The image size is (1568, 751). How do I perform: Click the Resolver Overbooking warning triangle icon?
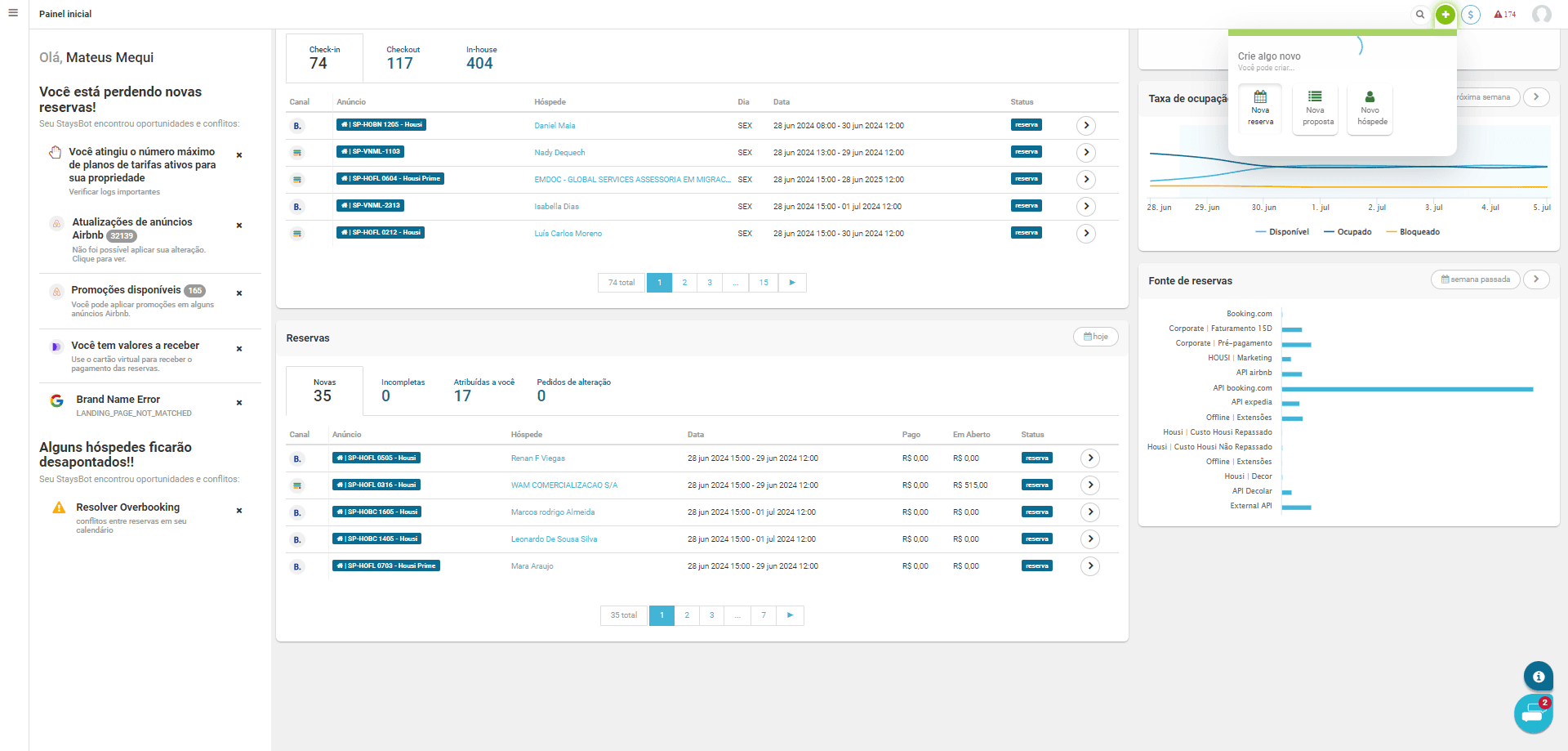[x=59, y=507]
